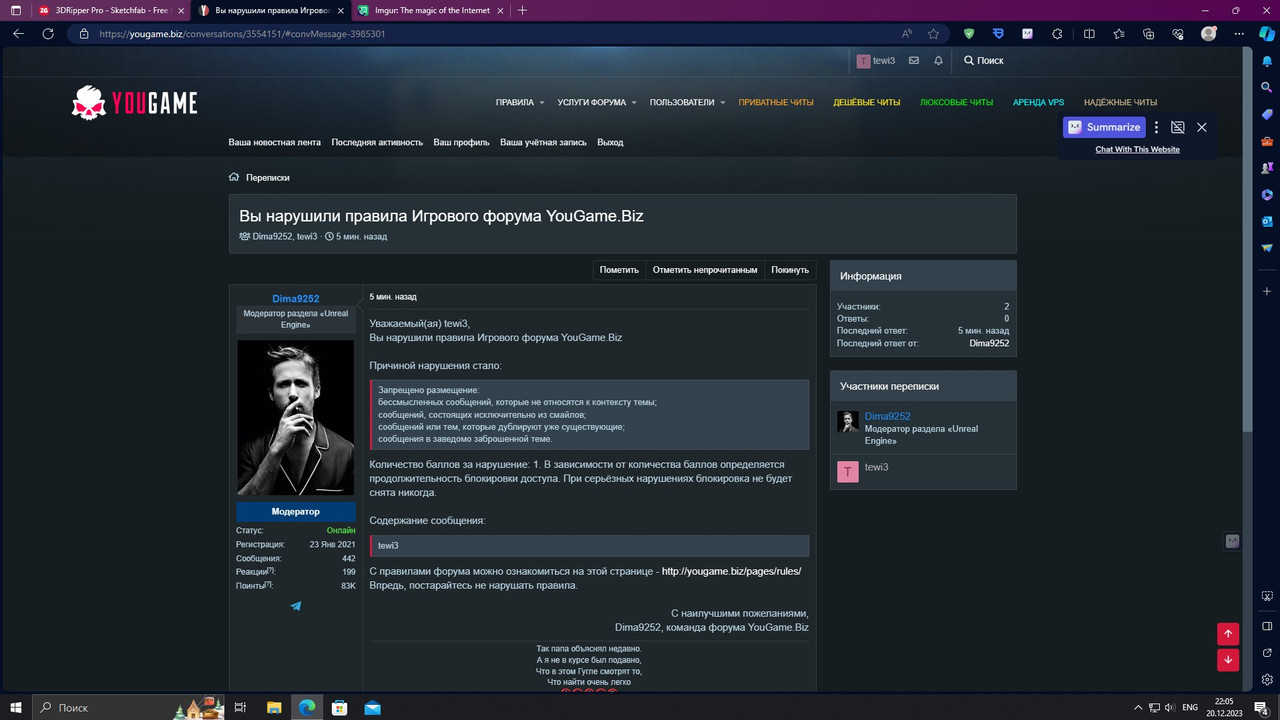The width and height of the screenshot is (1280, 720).
Task: Open the Переписки breadcrumb link
Action: coord(268,177)
